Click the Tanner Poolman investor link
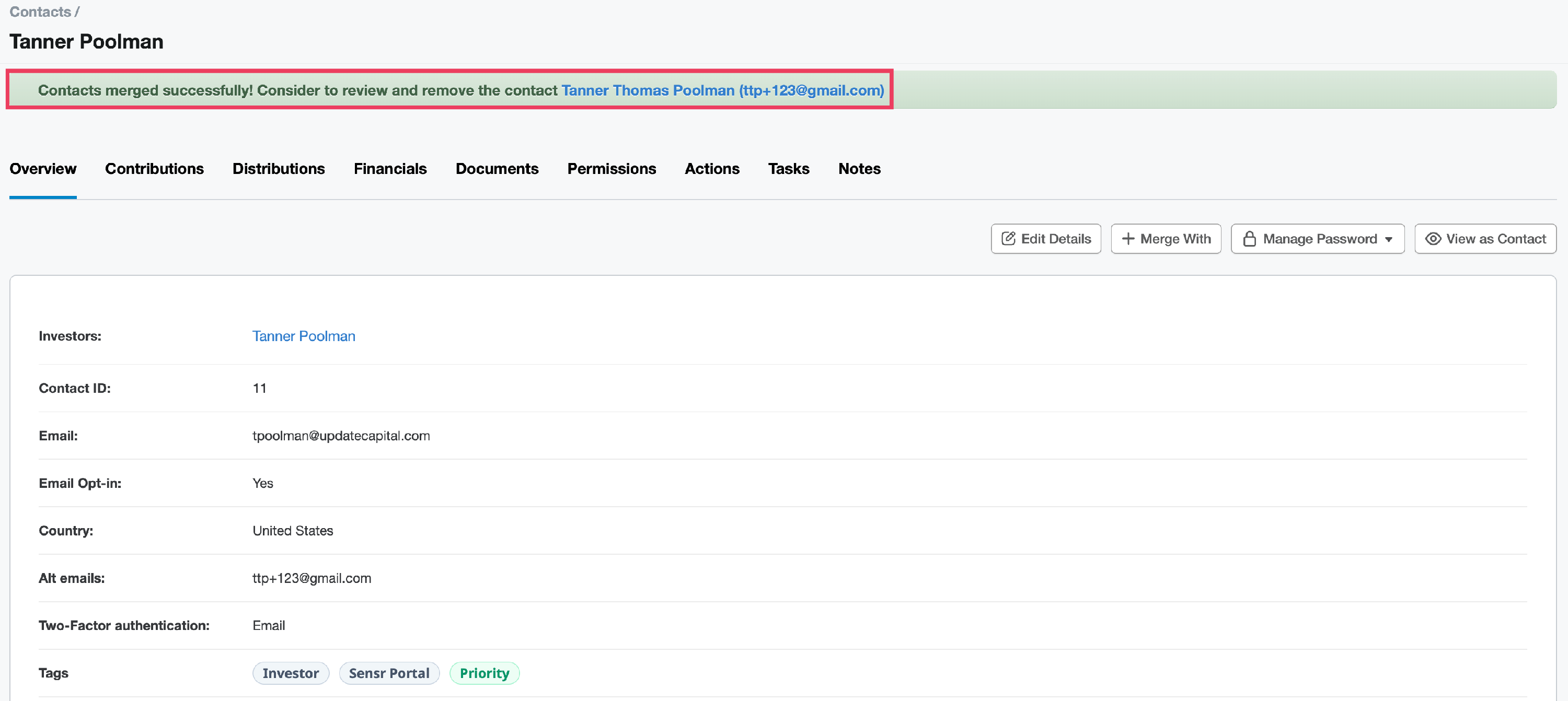1568x701 pixels. tap(303, 336)
